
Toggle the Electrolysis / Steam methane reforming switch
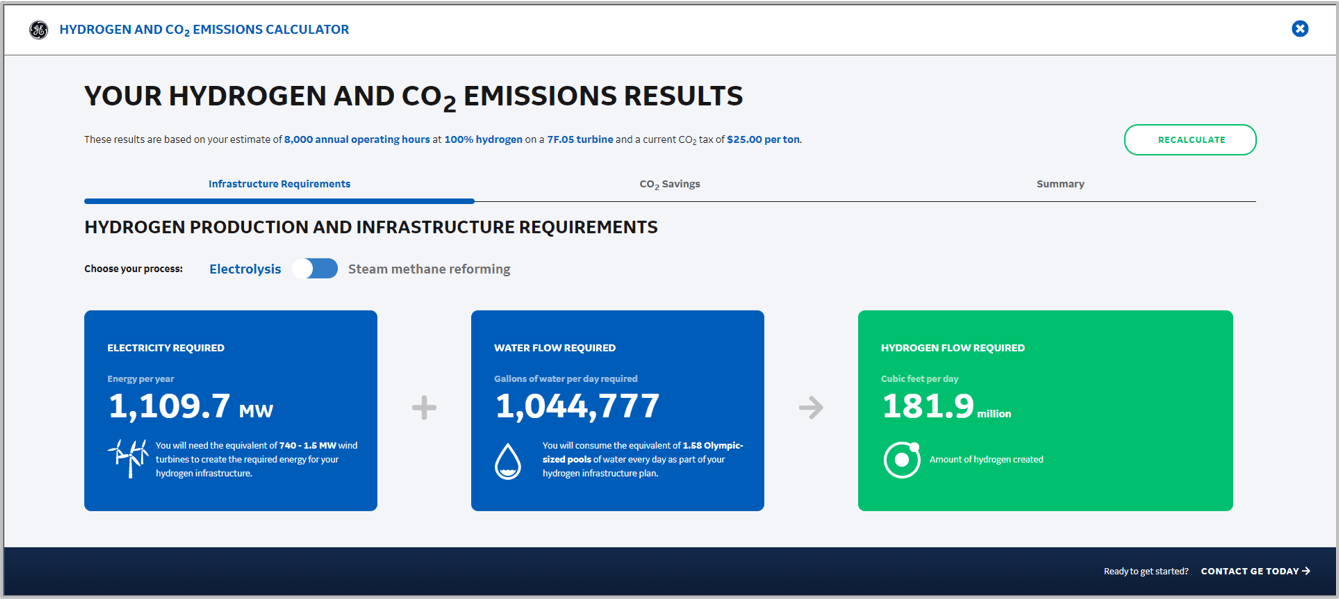click(315, 269)
